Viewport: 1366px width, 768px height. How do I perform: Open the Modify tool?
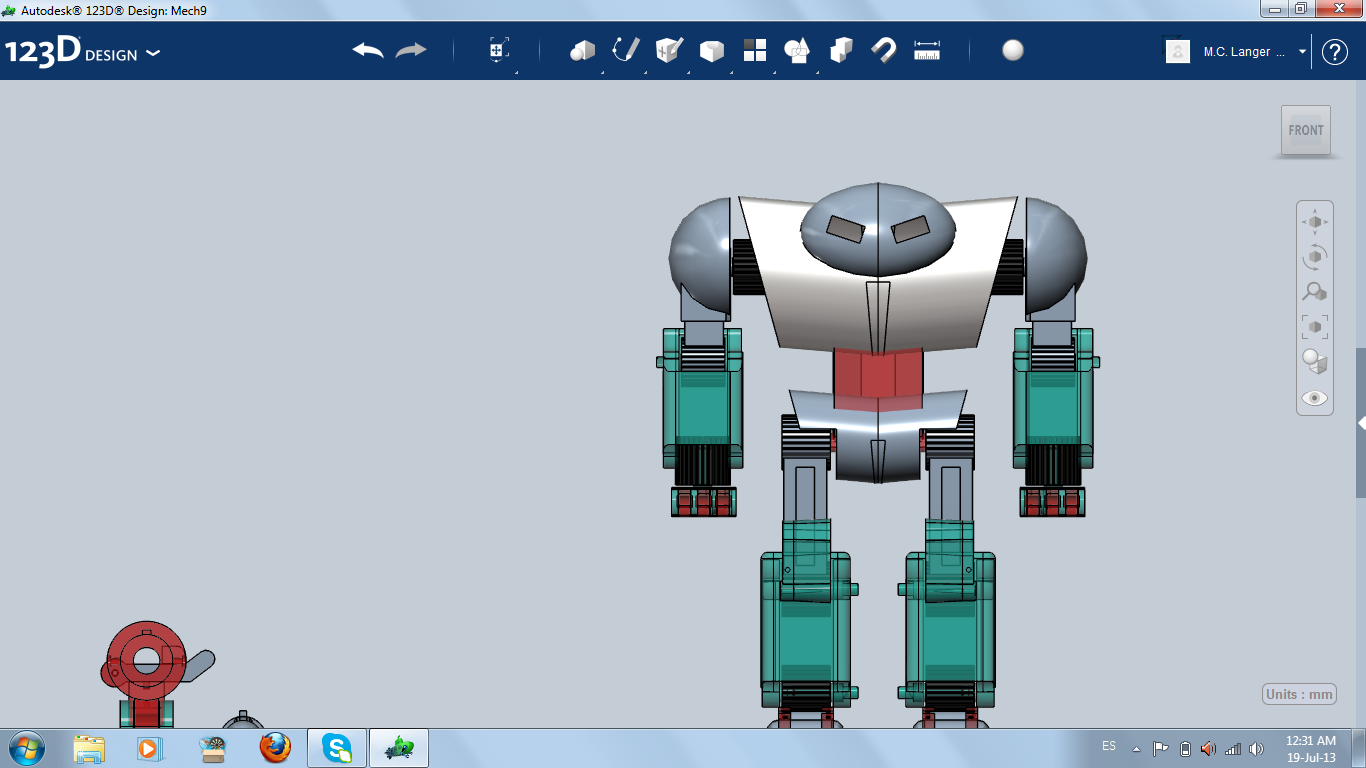coord(711,51)
